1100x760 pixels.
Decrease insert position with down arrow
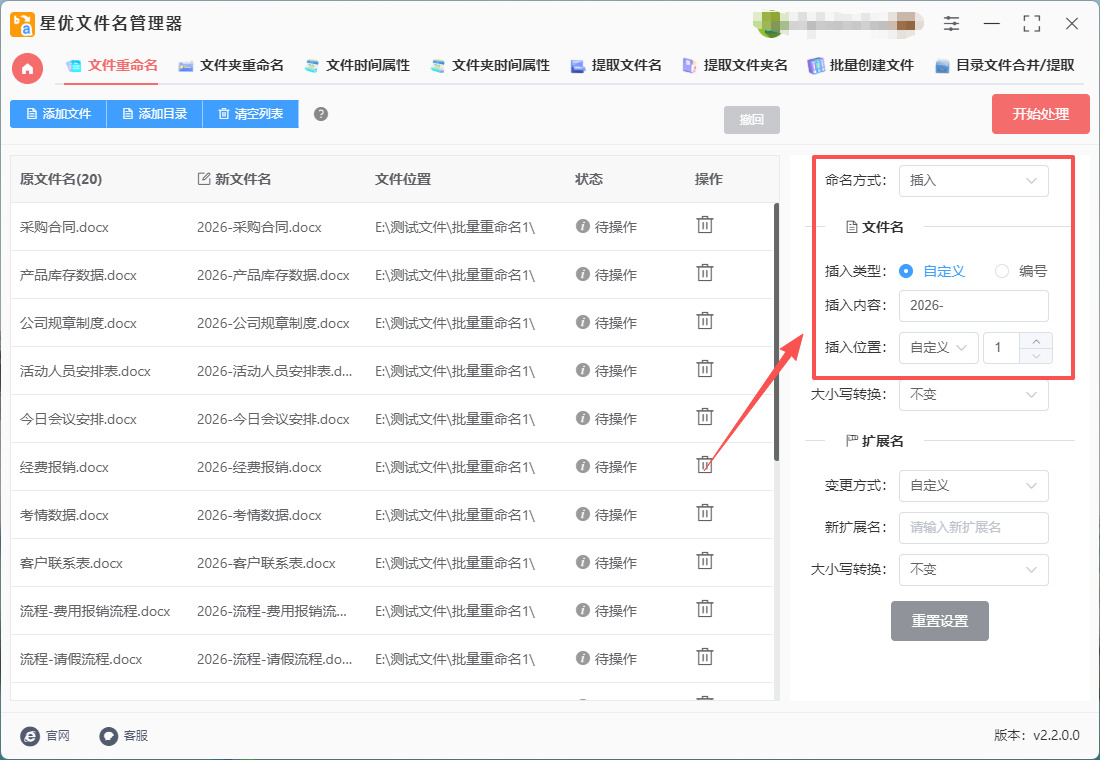tap(1036, 356)
